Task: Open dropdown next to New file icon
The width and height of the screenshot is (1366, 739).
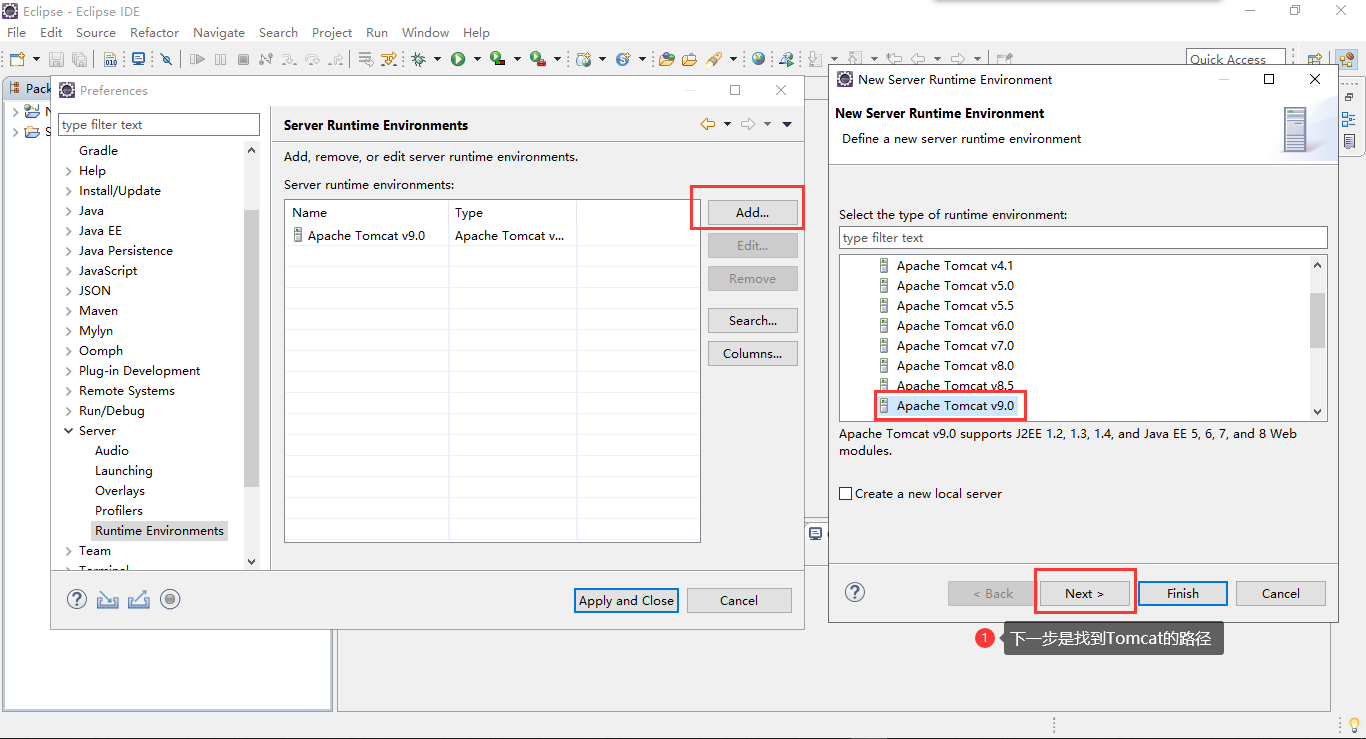Action: point(36,59)
